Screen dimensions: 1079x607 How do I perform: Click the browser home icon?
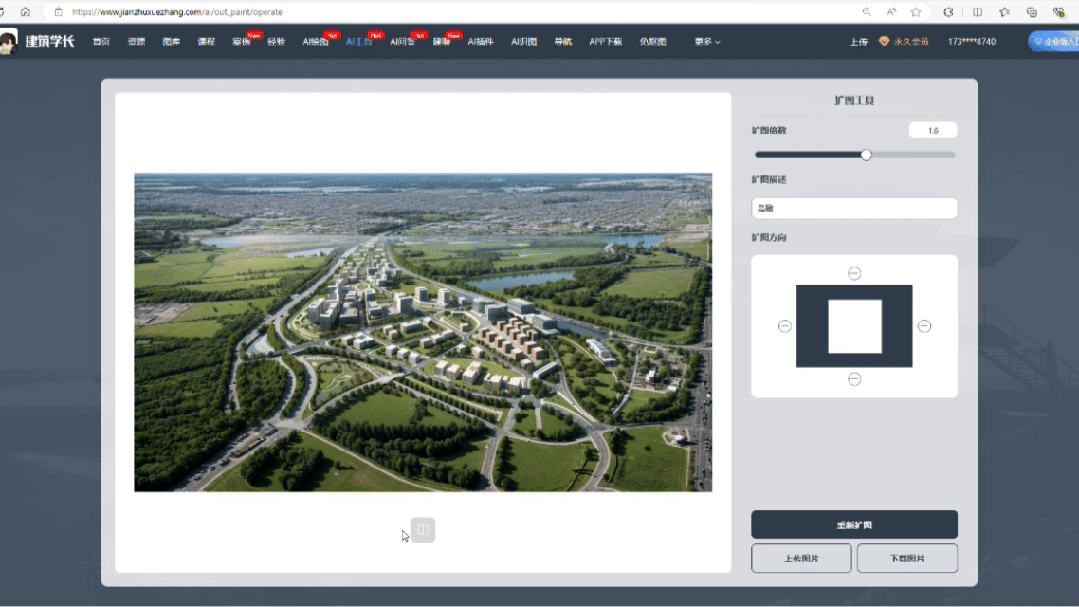coord(25,12)
